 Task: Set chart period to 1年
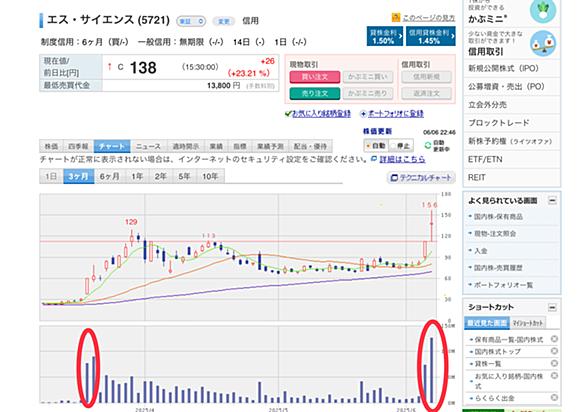137,176
